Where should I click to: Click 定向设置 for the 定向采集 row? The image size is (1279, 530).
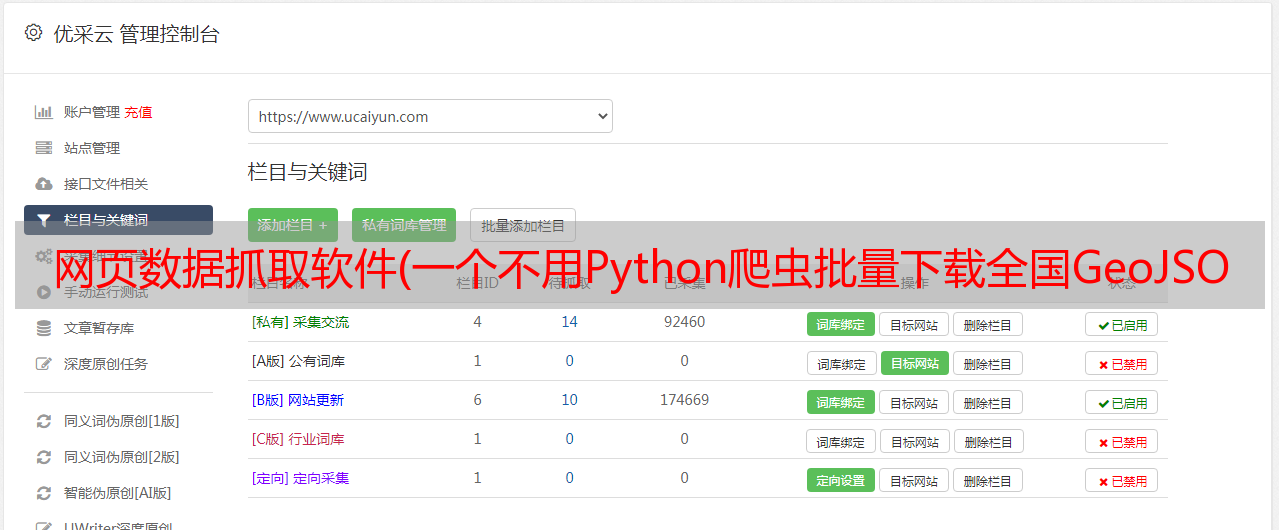pos(840,480)
